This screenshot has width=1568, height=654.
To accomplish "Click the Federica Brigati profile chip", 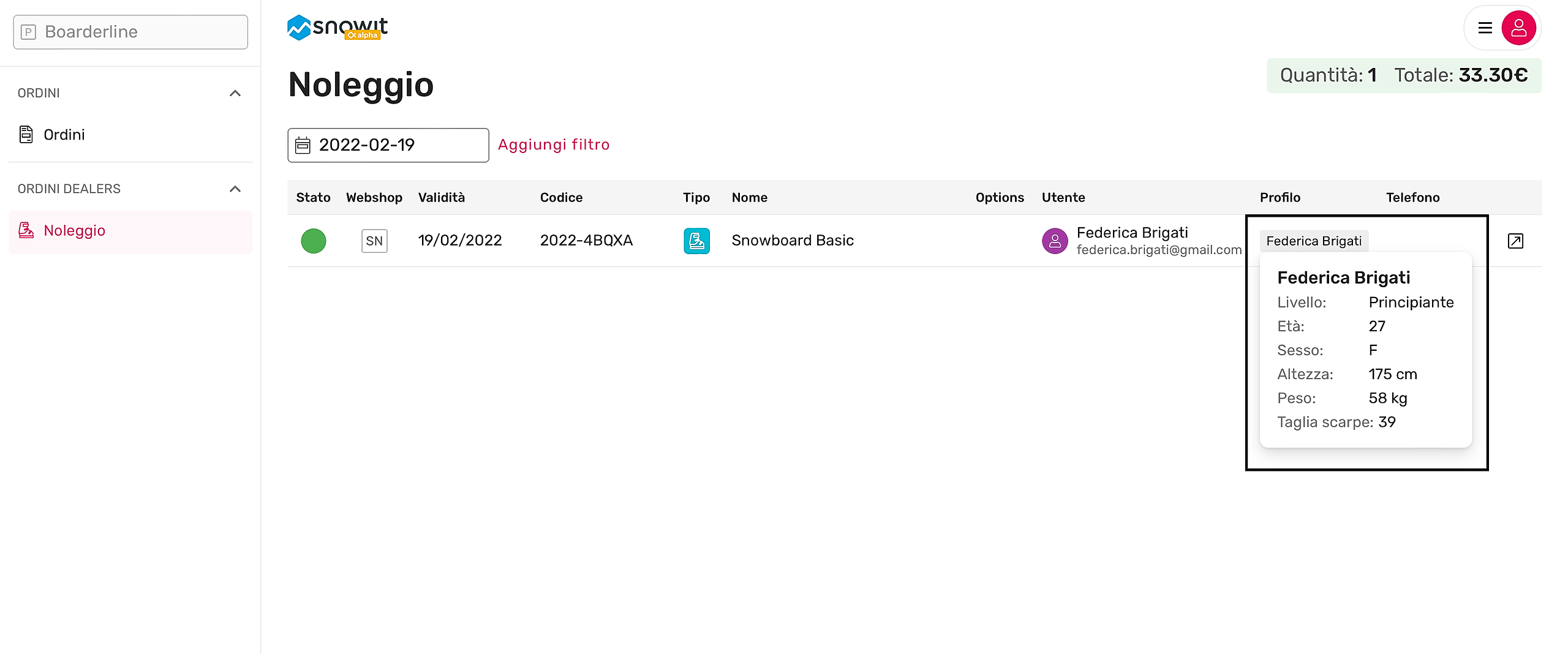I will coord(1314,241).
